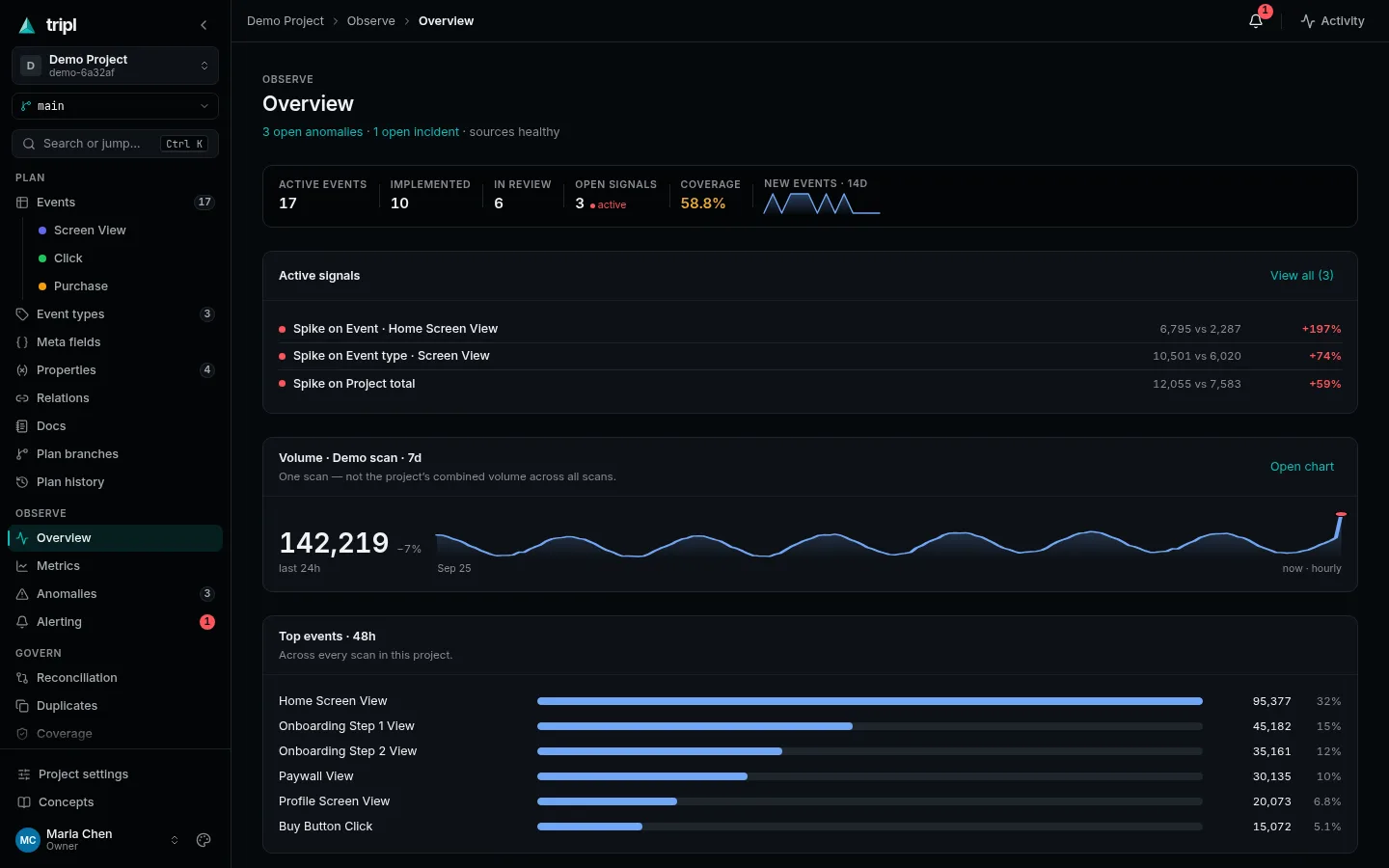Open Event types
This screenshot has height=868, width=1389.
pos(115,314)
